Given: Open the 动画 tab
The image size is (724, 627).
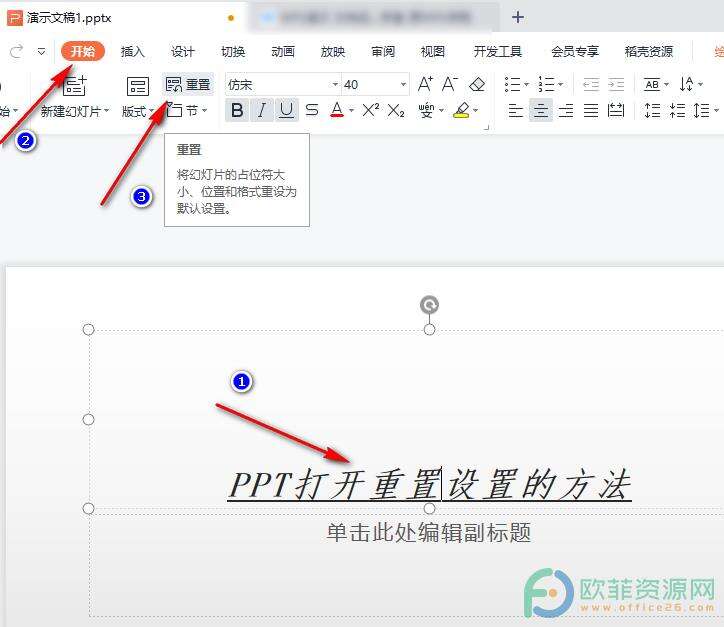Looking at the screenshot, I should (x=283, y=52).
